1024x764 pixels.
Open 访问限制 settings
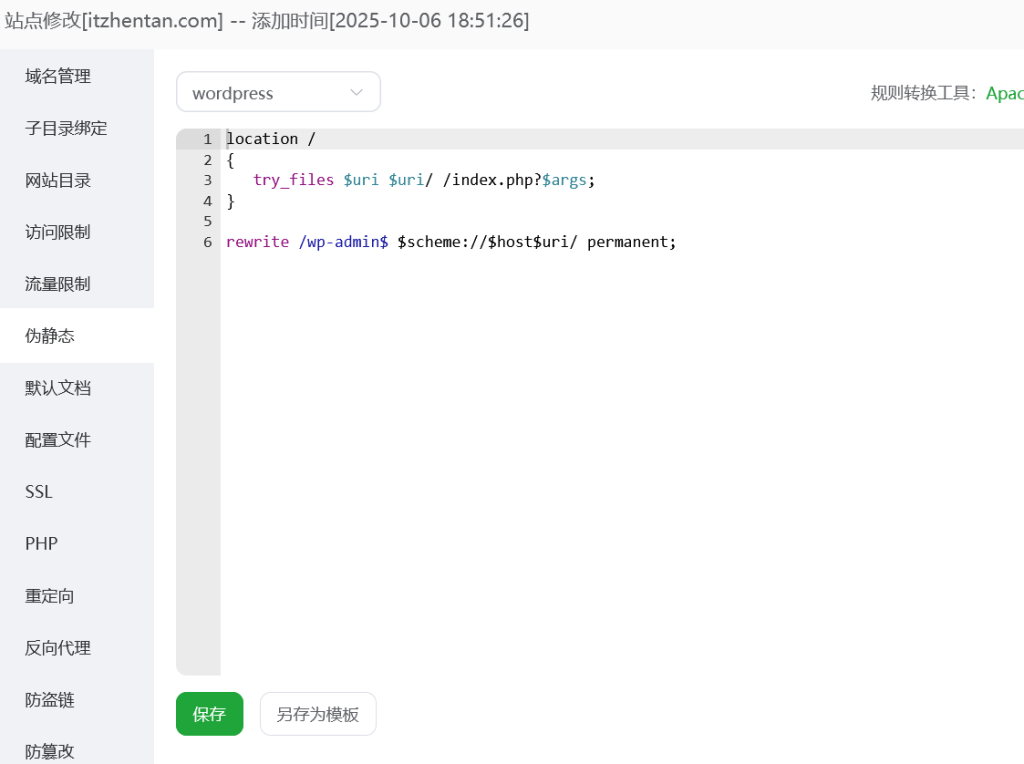pos(57,231)
